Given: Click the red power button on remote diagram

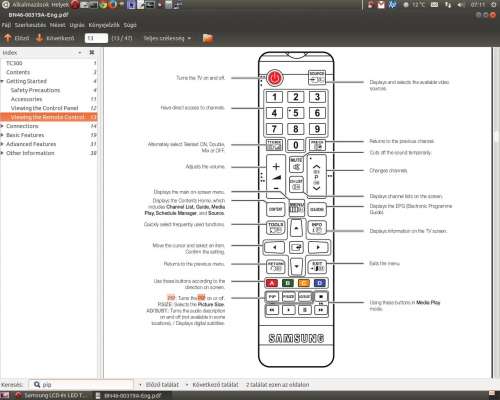Looking at the screenshot, I should click(275, 78).
